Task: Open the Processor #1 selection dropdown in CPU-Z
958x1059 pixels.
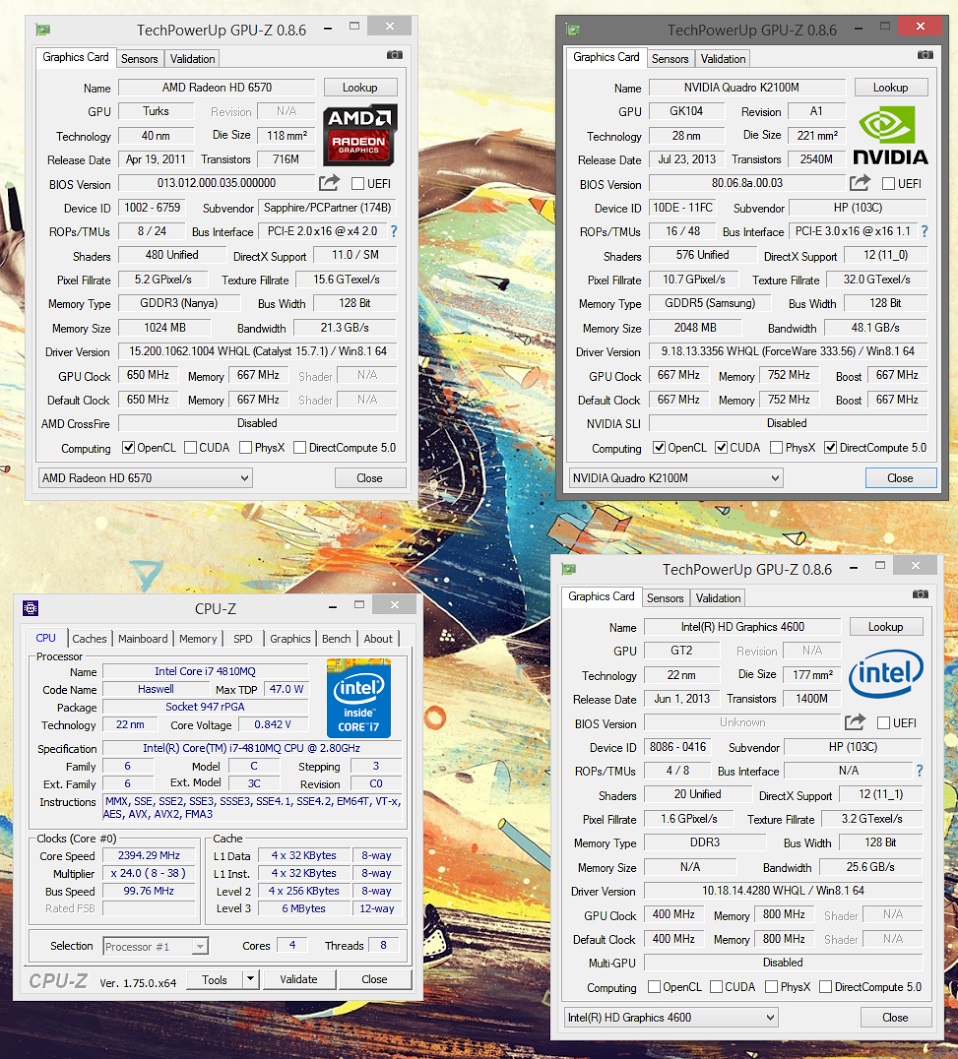Action: tap(155, 946)
